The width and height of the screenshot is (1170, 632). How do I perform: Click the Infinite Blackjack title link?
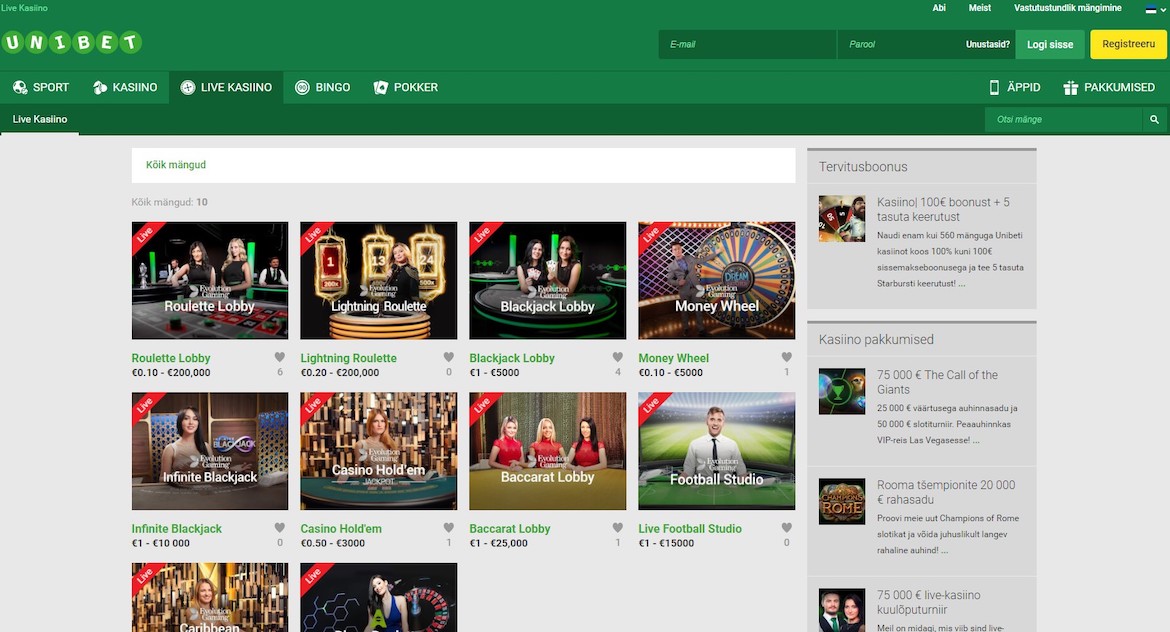tap(177, 528)
